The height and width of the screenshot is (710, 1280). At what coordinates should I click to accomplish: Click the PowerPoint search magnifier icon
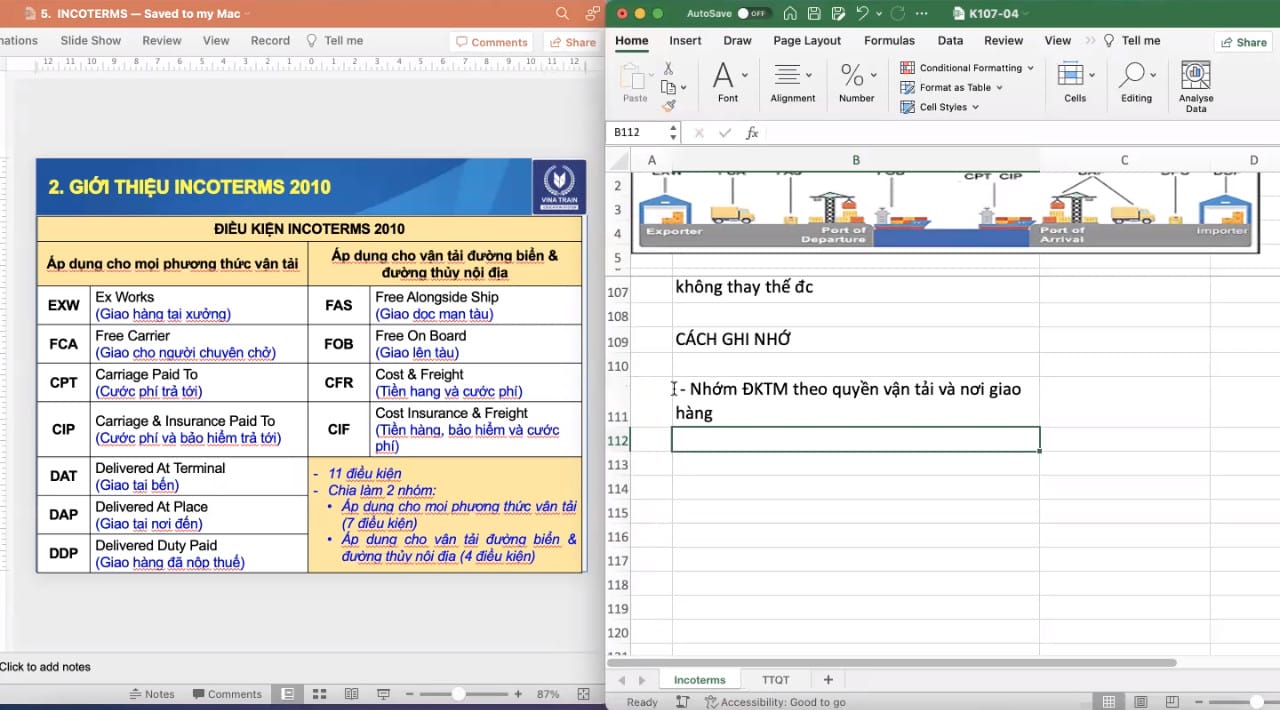561,14
